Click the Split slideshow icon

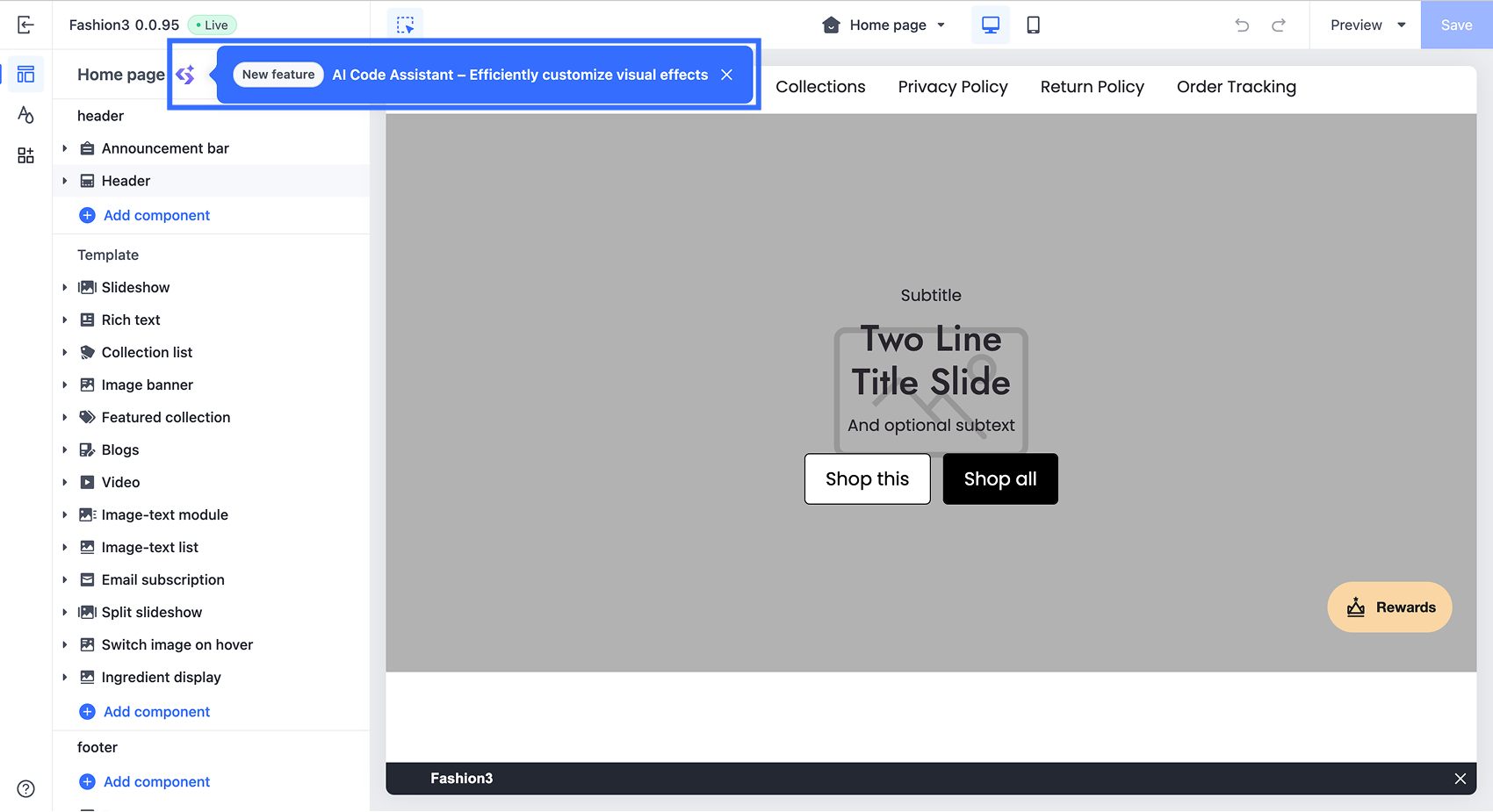click(87, 612)
